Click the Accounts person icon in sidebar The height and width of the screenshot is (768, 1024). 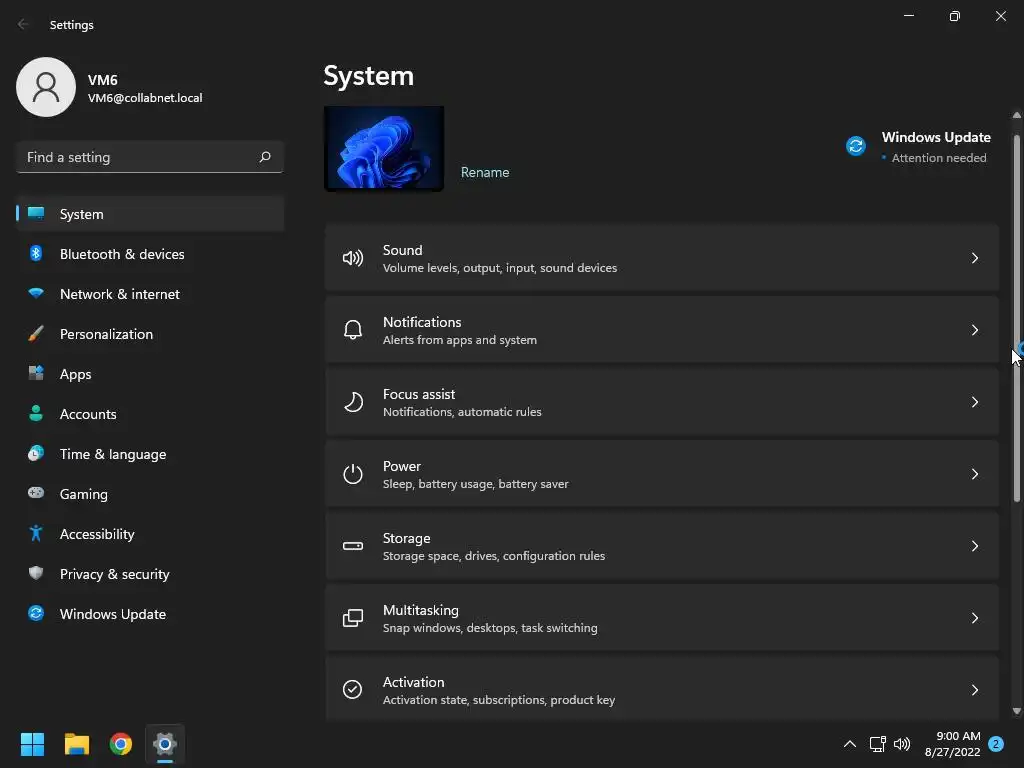pos(36,413)
